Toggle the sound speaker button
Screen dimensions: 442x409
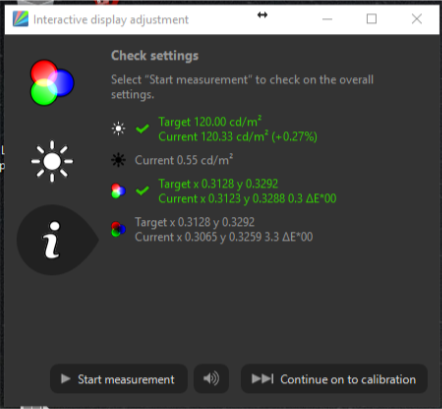[211, 379]
